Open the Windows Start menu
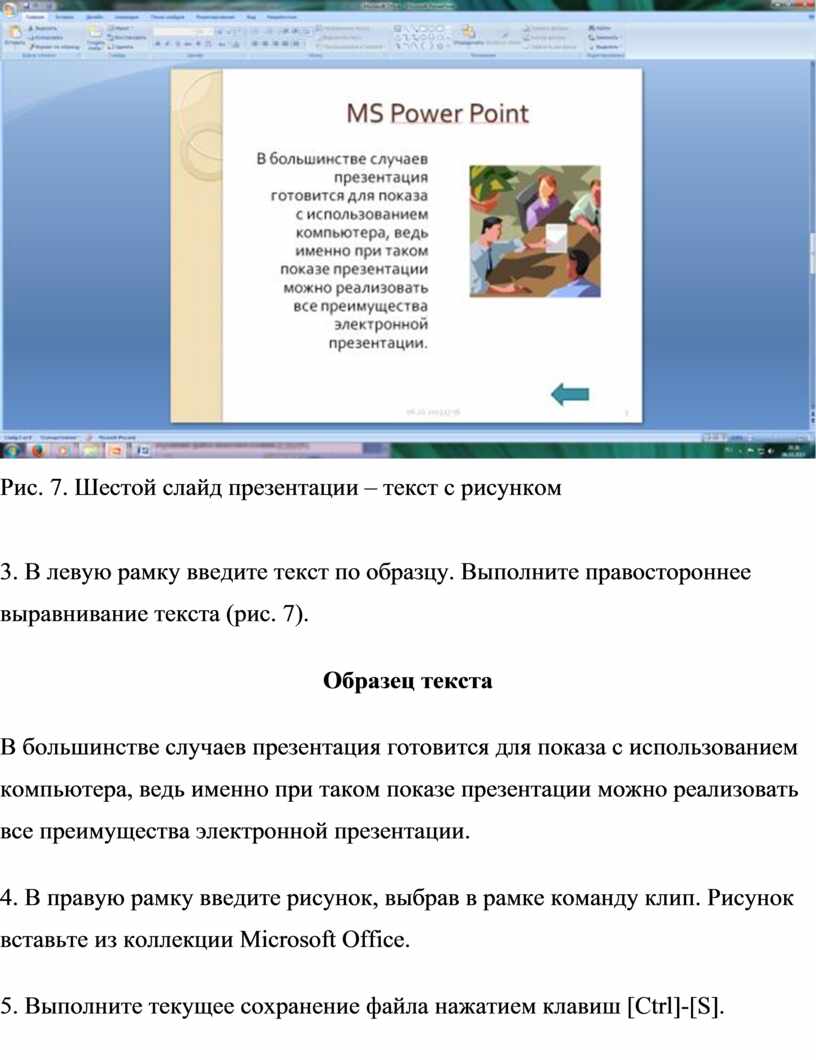 coord(12,450)
